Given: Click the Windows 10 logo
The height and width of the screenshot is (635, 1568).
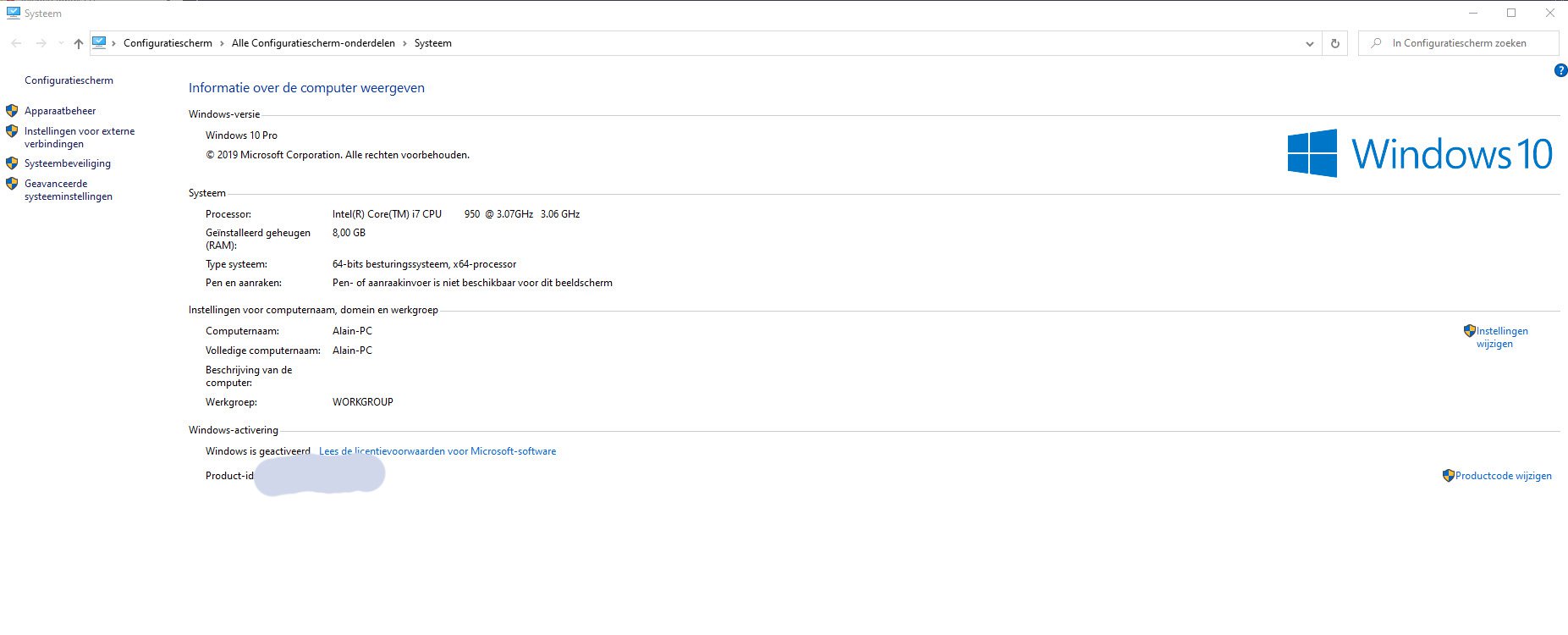Looking at the screenshot, I should tap(1420, 153).
